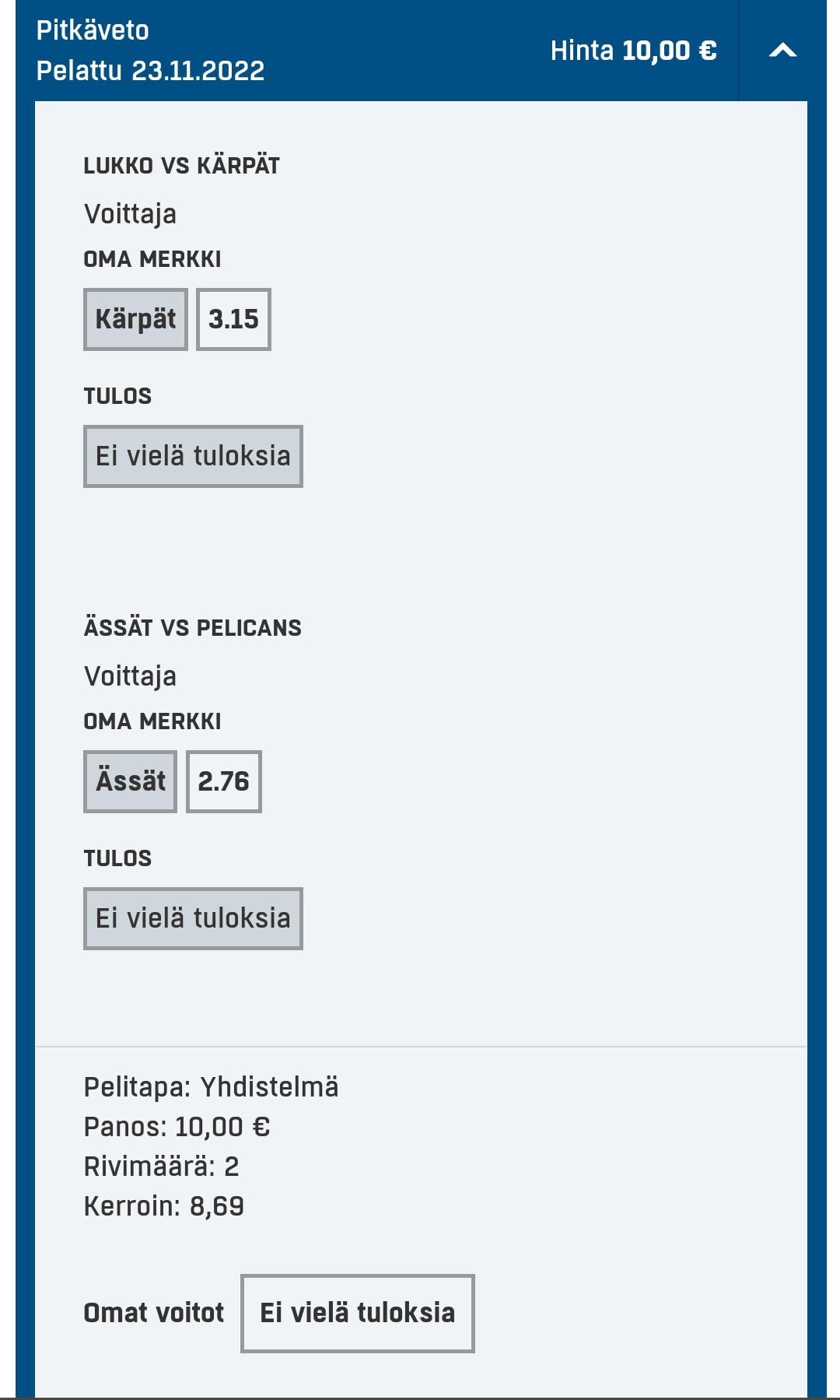840x1400 pixels.
Task: Click Ässät vs Pelicans result box
Action: click(193, 919)
